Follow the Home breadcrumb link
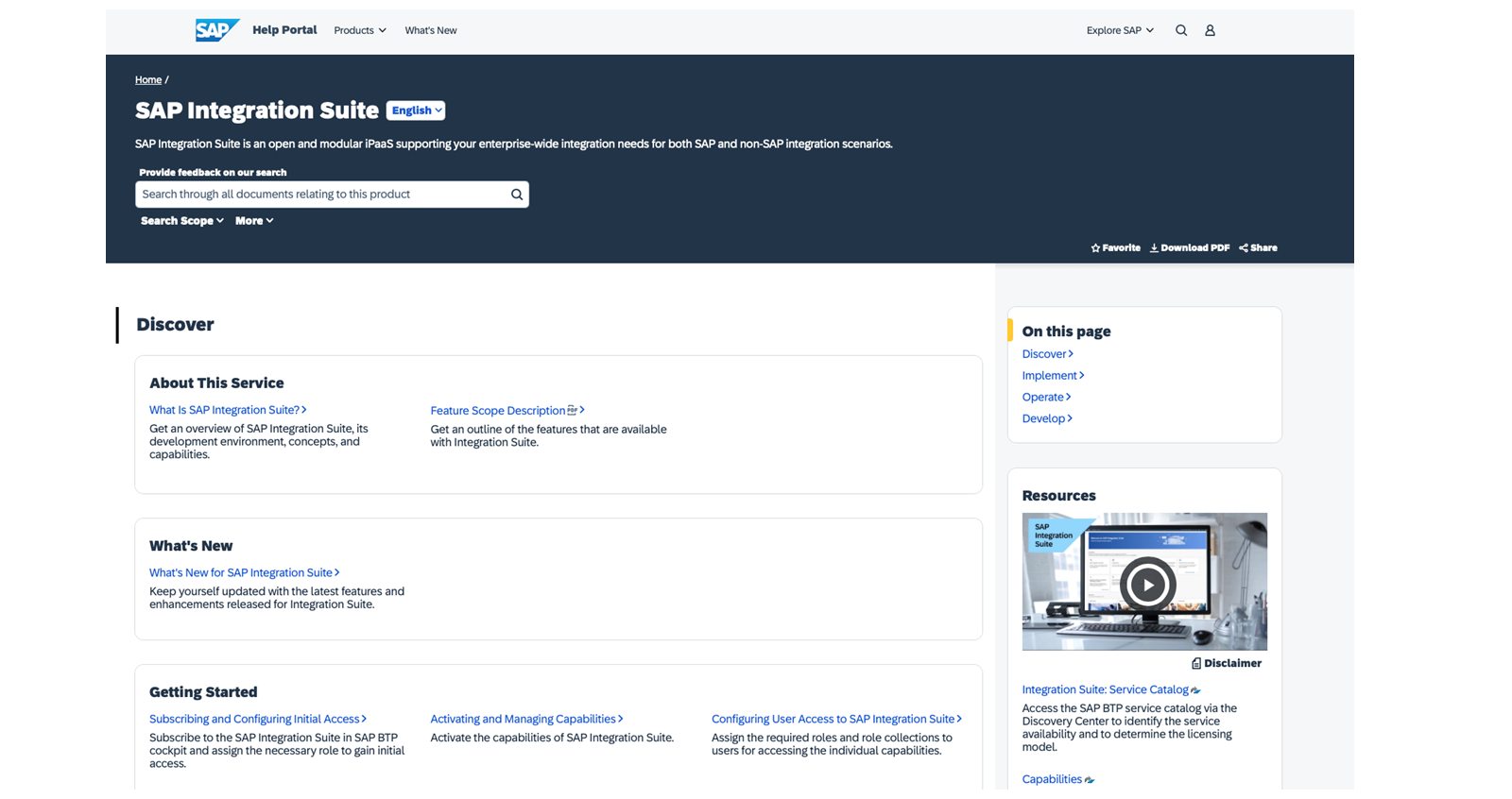Viewport: 1512px width, 799px height. (148, 80)
